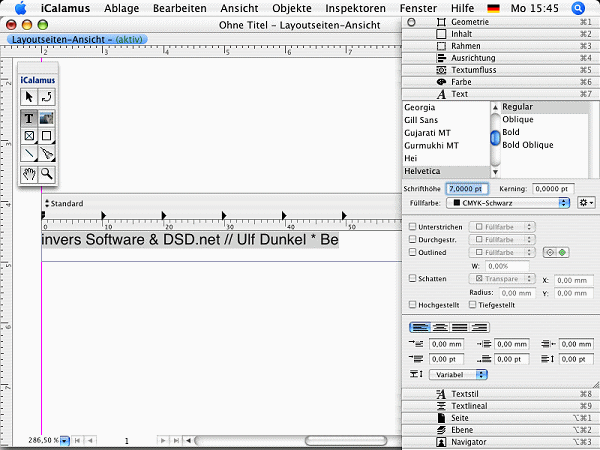600x450 pixels.
Task: Toggle Hochgestellt checkbox
Action: (412, 305)
